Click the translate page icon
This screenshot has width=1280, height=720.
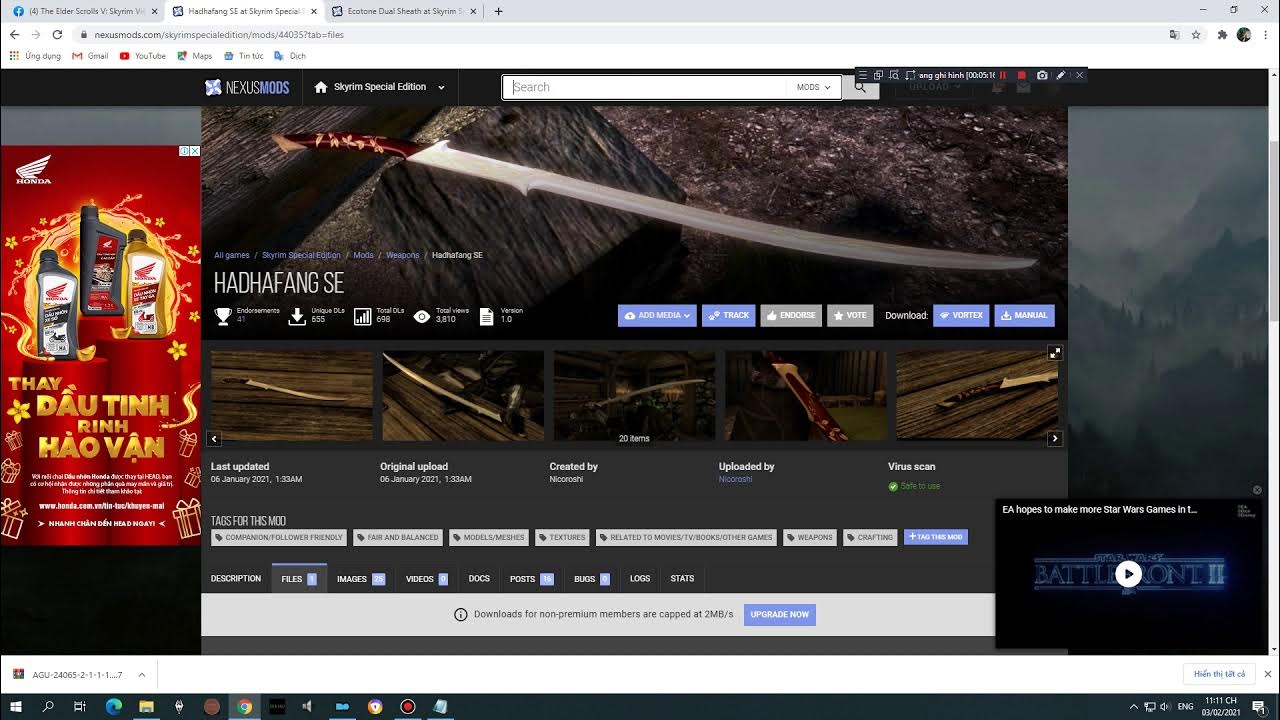(1174, 34)
